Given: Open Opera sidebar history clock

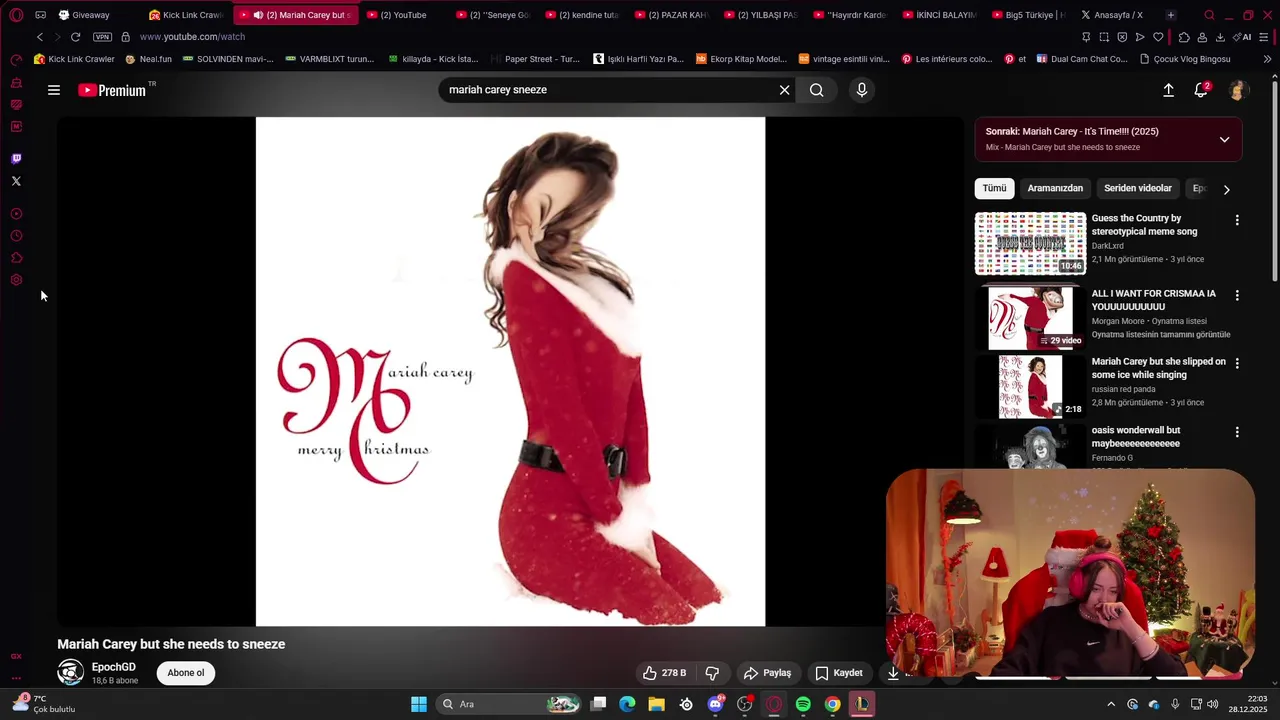Looking at the screenshot, I should [16, 236].
